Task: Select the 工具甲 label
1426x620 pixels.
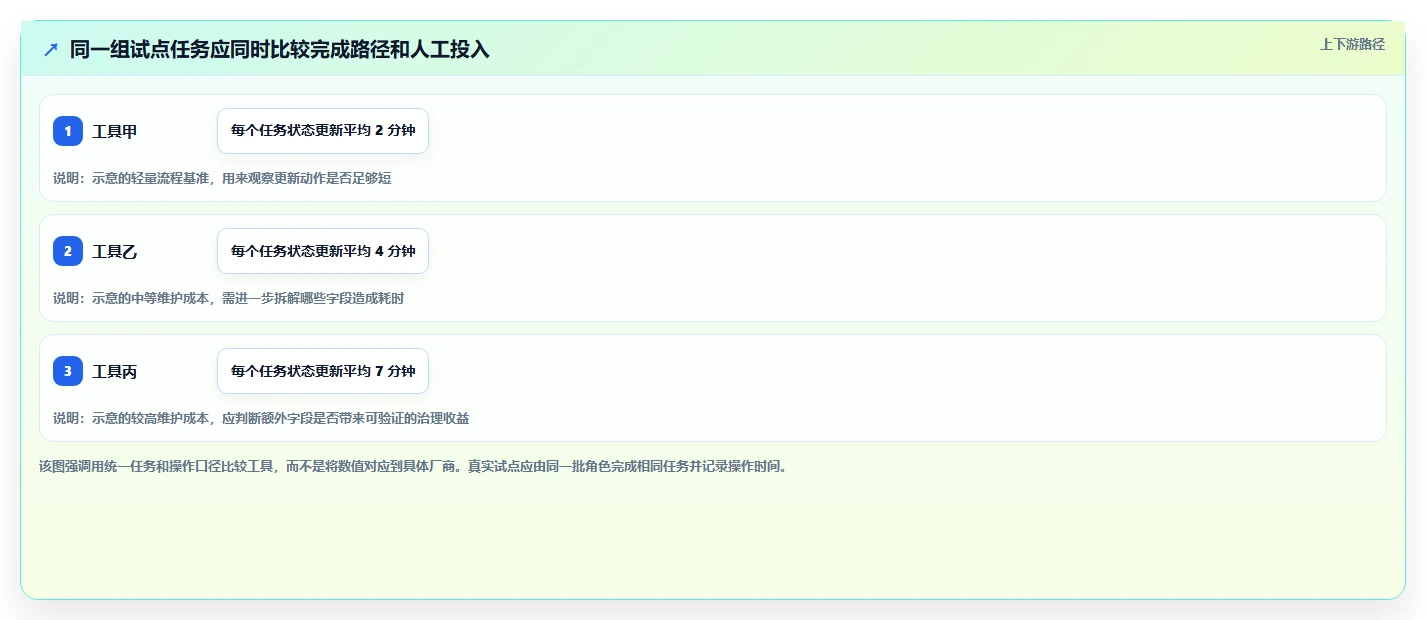Action: 115,132
